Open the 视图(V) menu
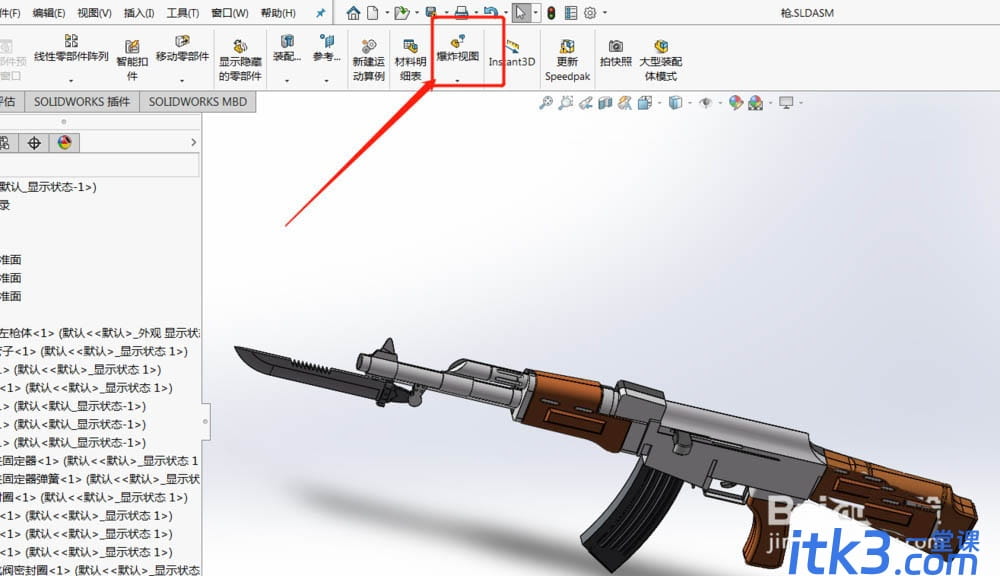 [94, 13]
